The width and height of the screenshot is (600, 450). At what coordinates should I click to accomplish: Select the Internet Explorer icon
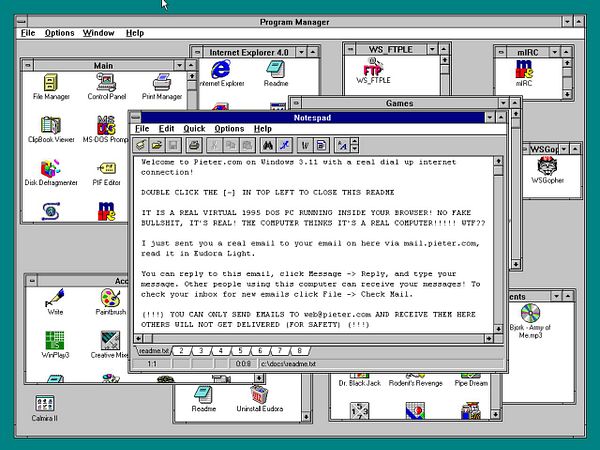click(x=221, y=74)
